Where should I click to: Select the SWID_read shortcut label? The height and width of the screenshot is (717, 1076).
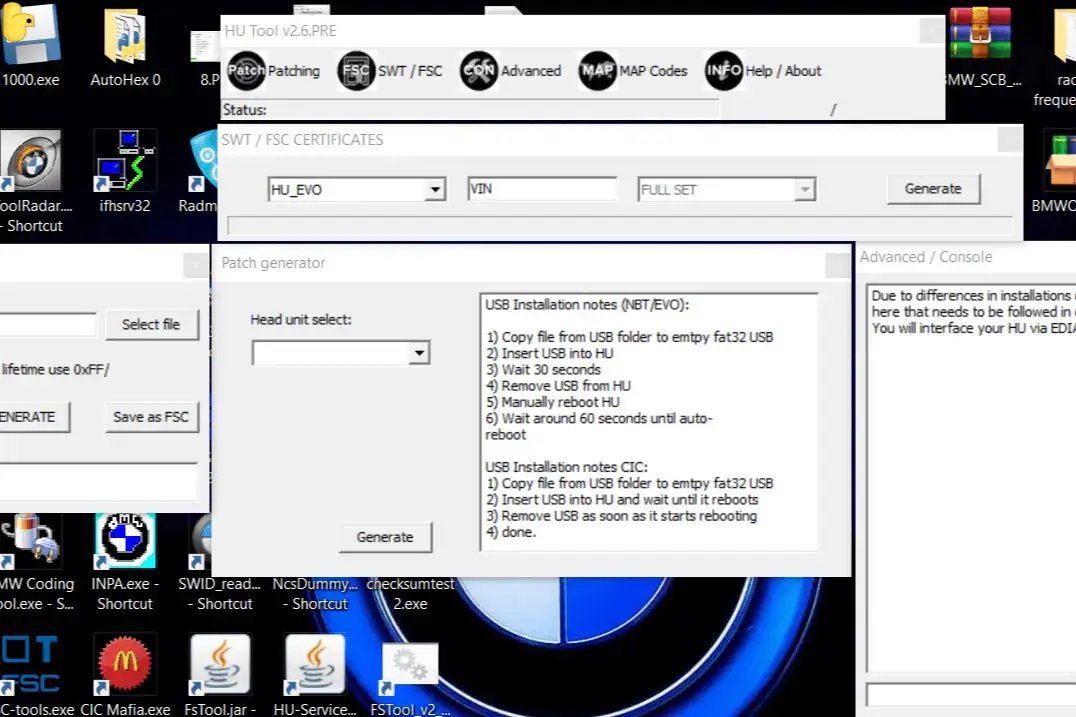[220, 593]
